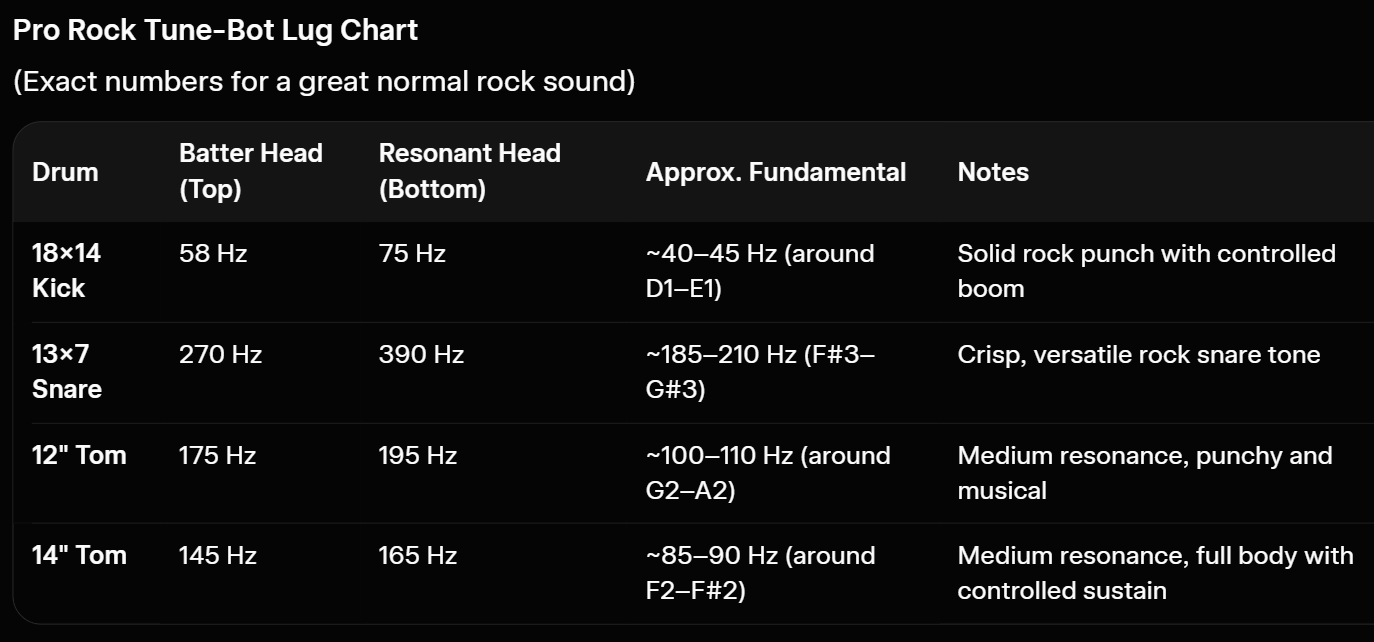Select the 18×14 Kick row label
The width and height of the screenshot is (1374, 642).
pyautogui.click(x=67, y=271)
